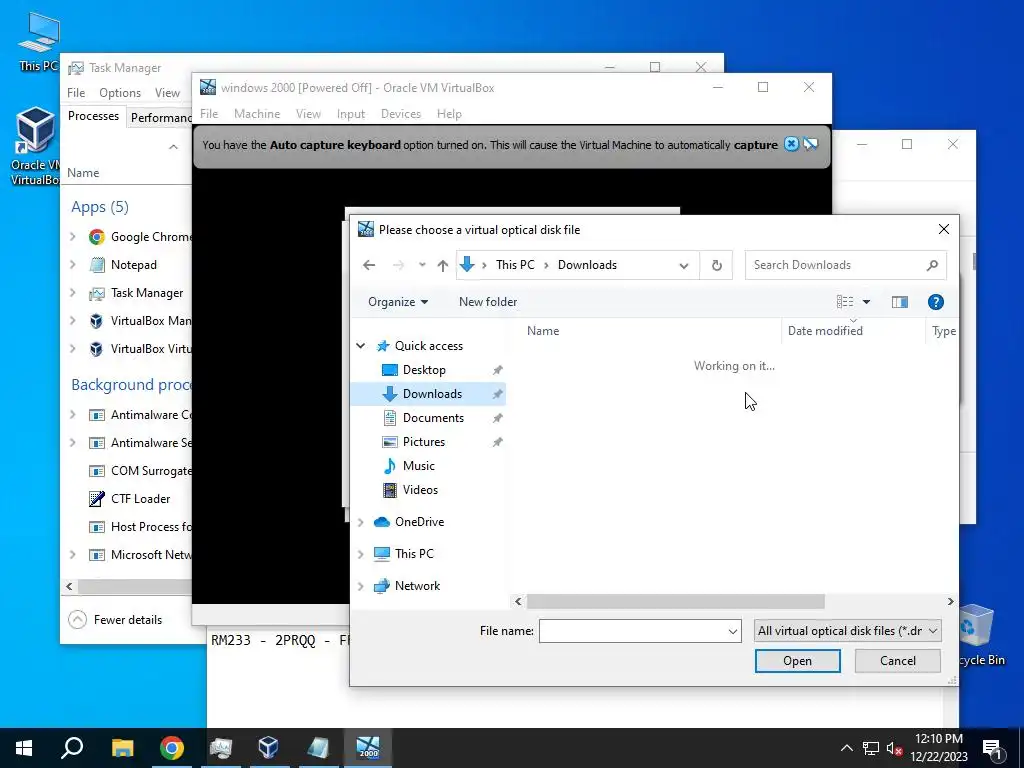Open the file type filter dropdown
The width and height of the screenshot is (1024, 768).
(x=848, y=631)
